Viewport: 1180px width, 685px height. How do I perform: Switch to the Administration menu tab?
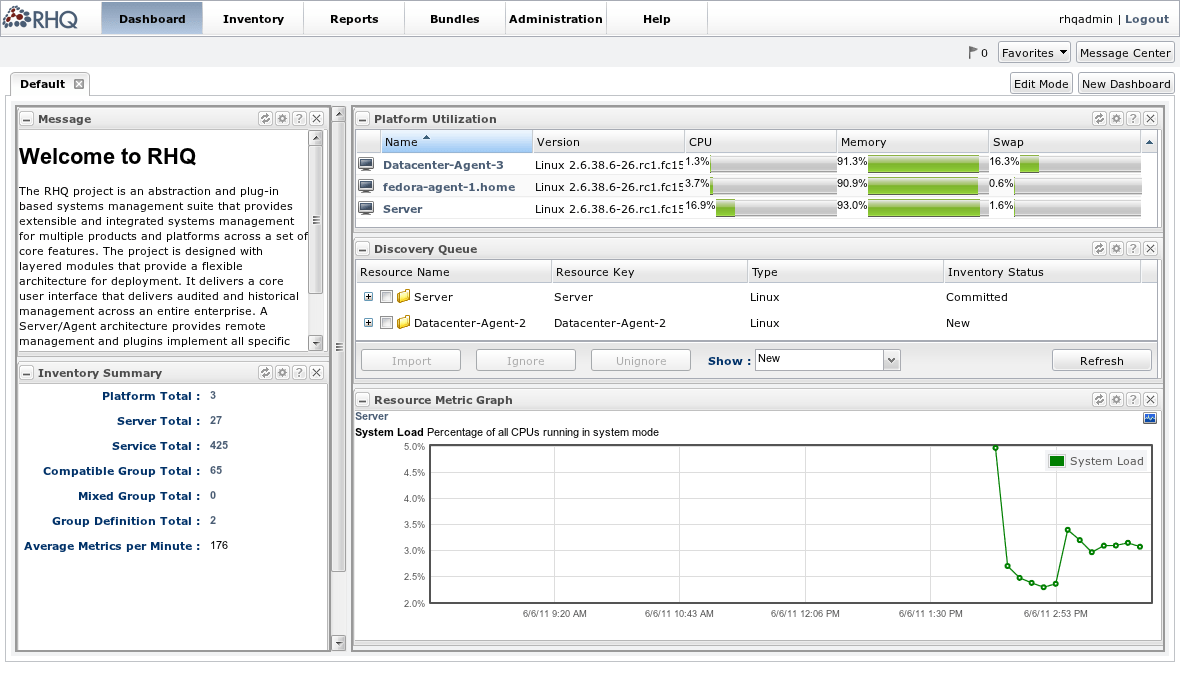coord(555,19)
